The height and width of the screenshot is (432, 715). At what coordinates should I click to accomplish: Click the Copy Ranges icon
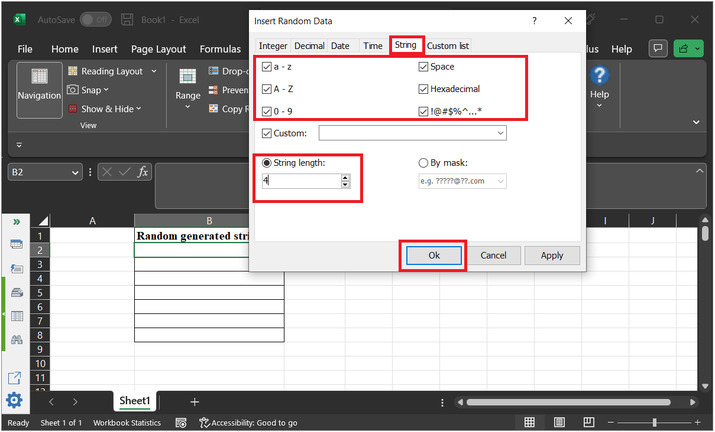pos(213,109)
